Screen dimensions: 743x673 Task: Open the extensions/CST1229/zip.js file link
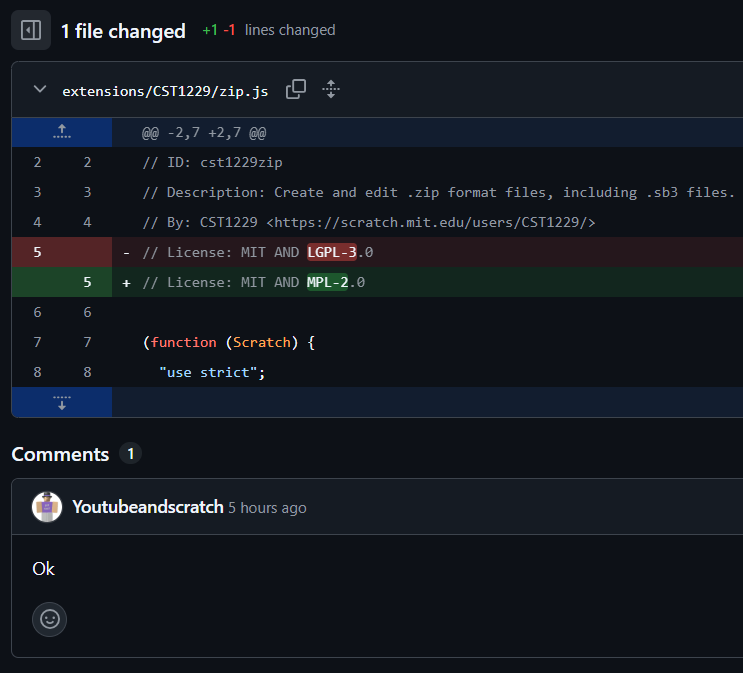[x=165, y=91]
